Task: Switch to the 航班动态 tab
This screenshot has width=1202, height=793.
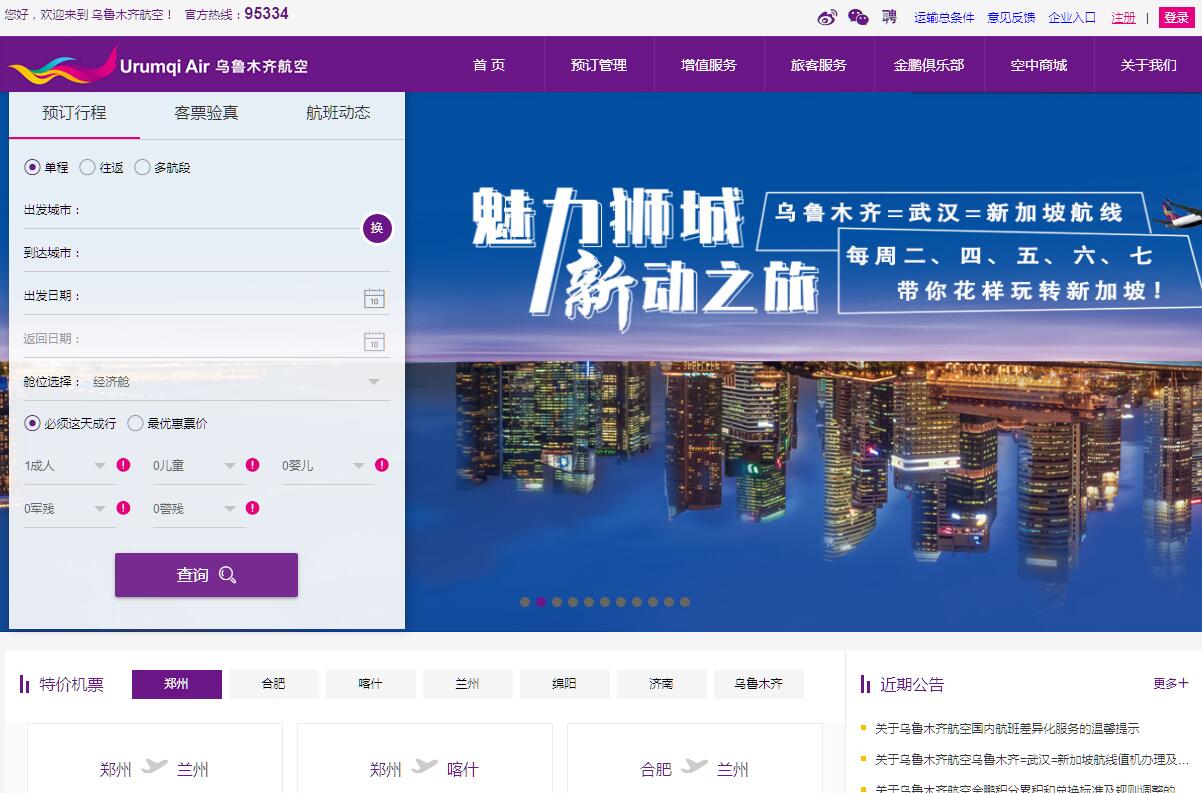Action: tap(338, 113)
